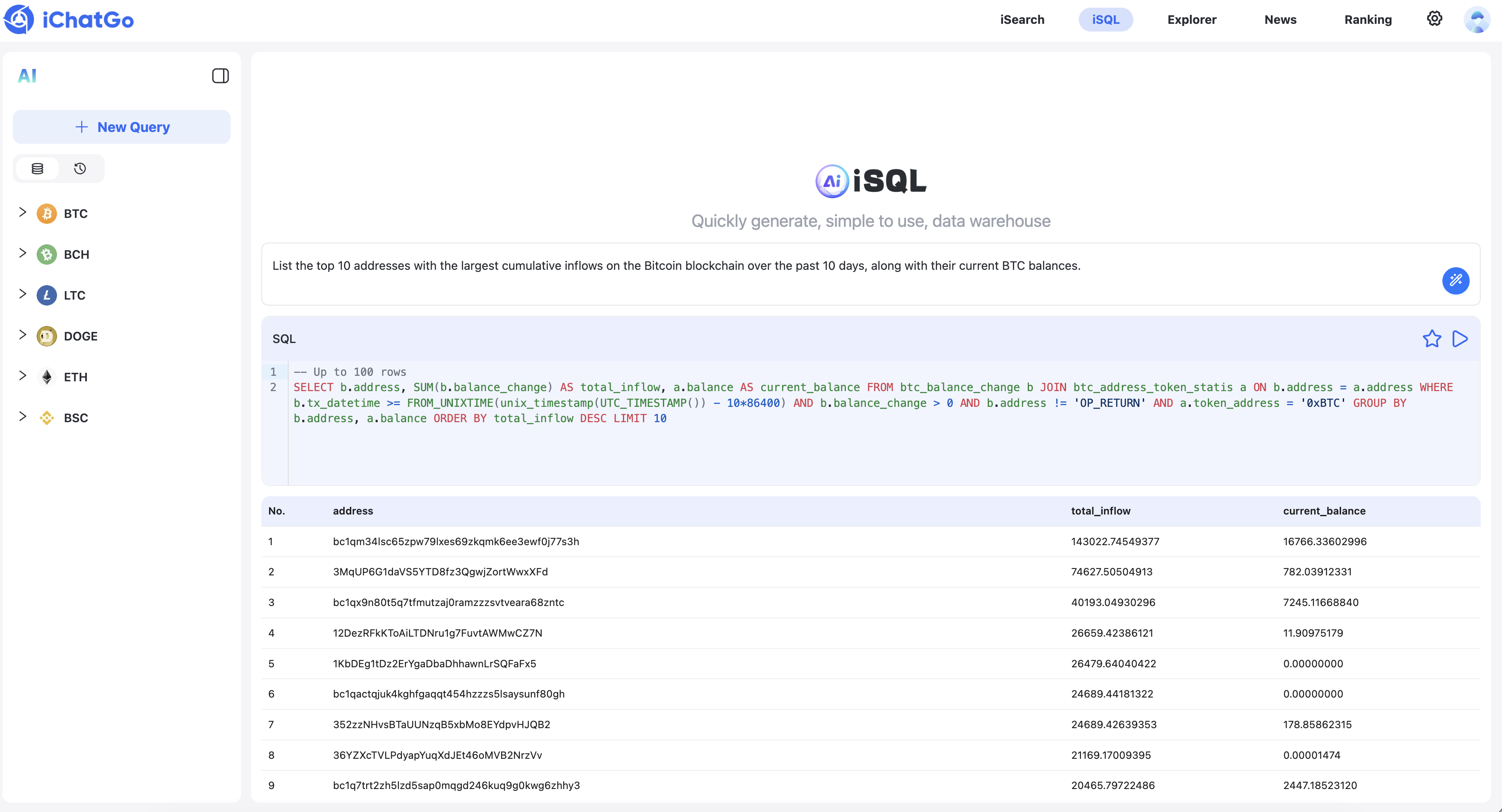Screen dimensions: 1502x812
Task: Click the magic wand generate icon
Action: (1455, 280)
